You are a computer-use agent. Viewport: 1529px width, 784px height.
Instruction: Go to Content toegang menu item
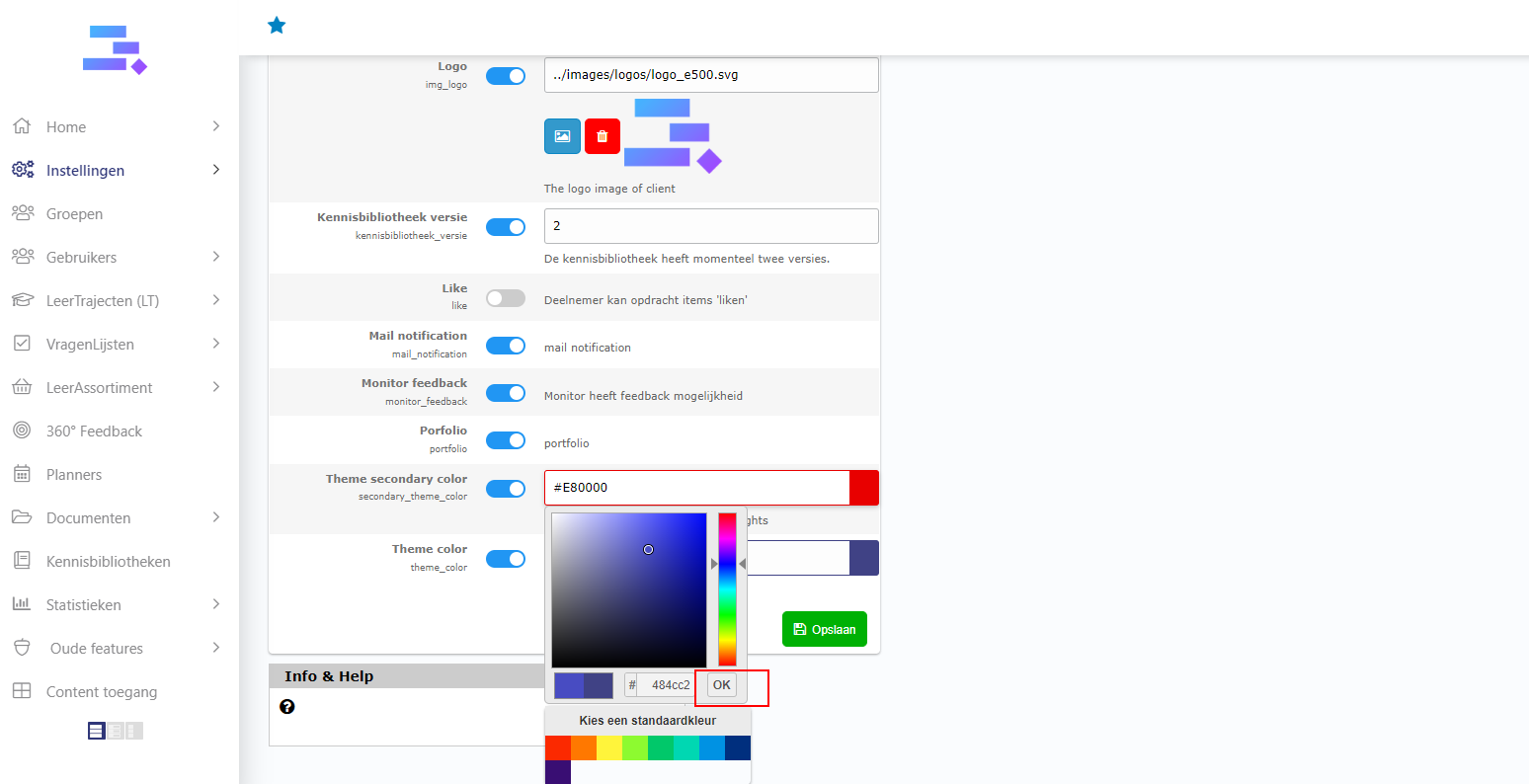tap(101, 692)
